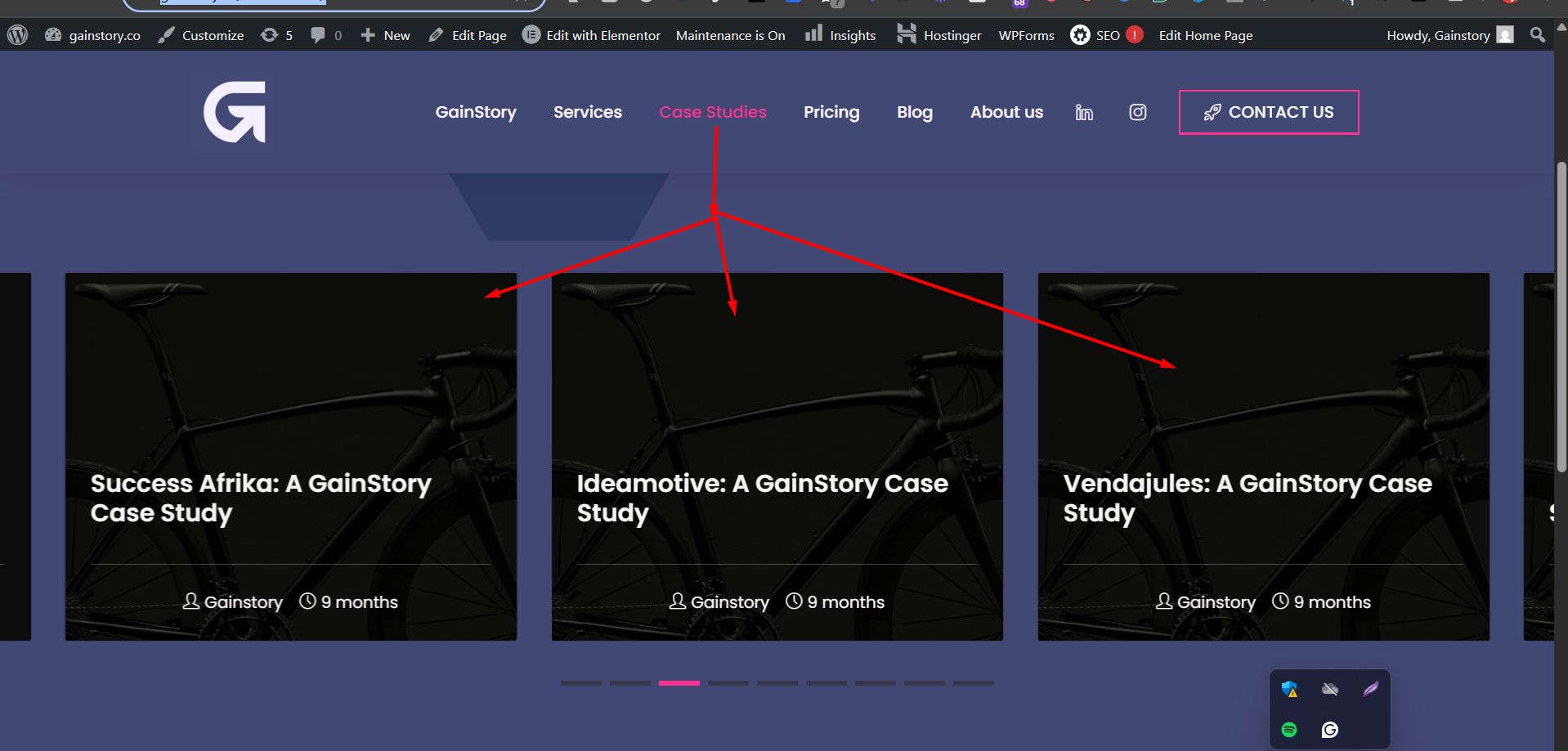Click Gainstory author on Vendajules card
Viewport: 1568px width, 751px height.
(1206, 602)
